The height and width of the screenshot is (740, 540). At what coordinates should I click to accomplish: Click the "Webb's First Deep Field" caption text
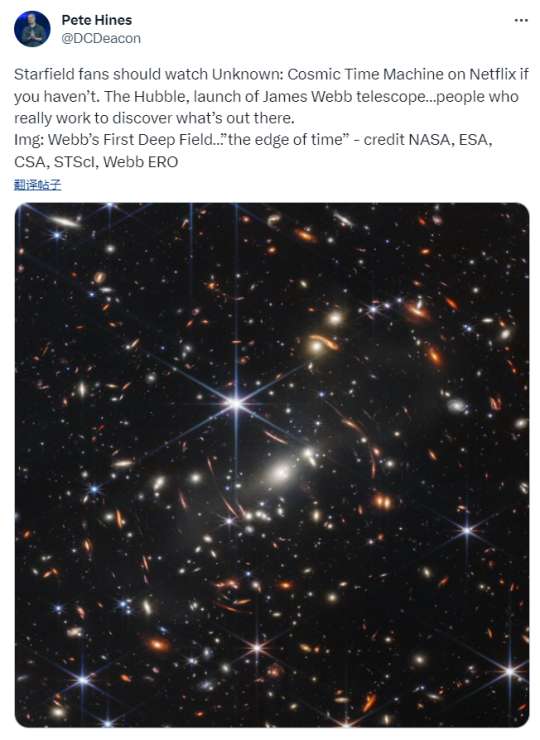pyautogui.click(x=127, y=140)
